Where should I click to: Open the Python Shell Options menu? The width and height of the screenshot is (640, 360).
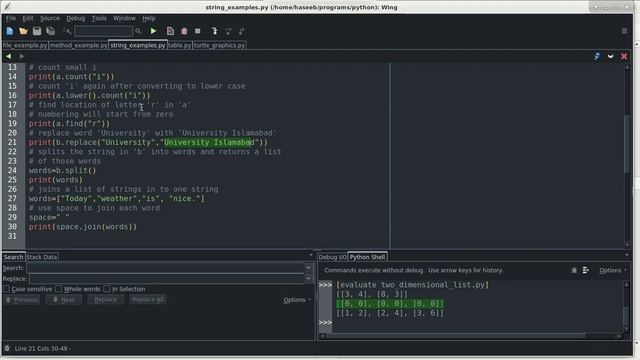click(612, 270)
